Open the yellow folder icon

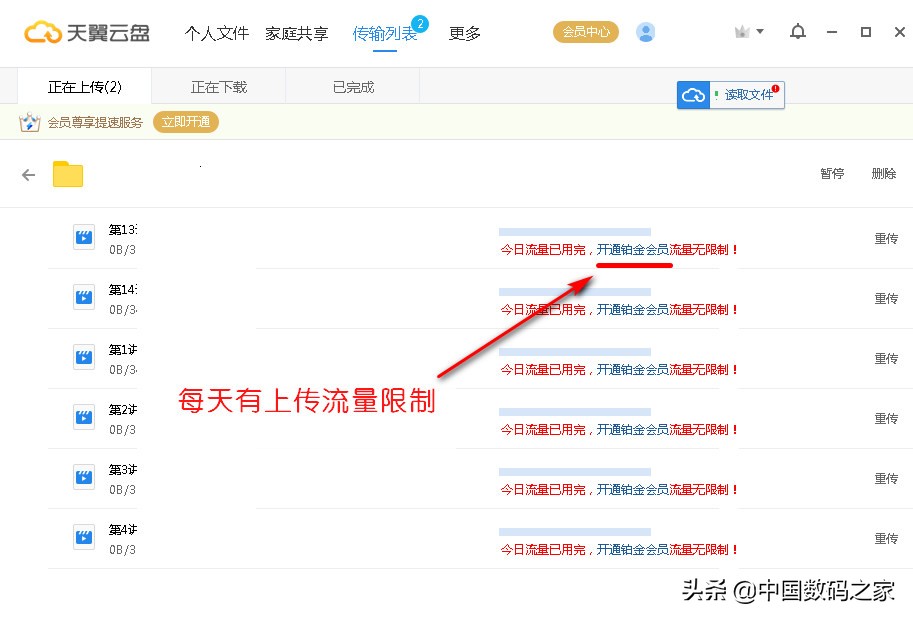coord(66,173)
